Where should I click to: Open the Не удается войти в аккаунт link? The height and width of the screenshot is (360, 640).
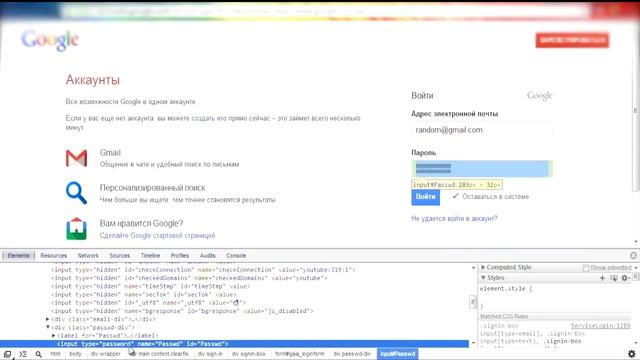tap(454, 218)
